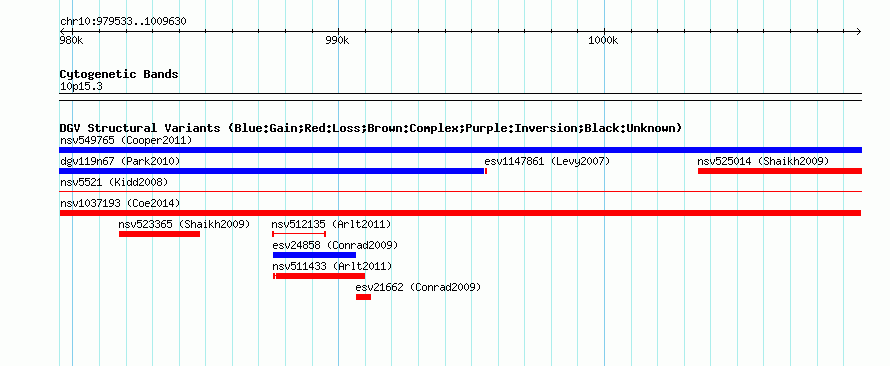Screen dimensions: 890x366
Task: Click the nsv549765 (Cooper2011) variant label
Action: click(x=126, y=140)
